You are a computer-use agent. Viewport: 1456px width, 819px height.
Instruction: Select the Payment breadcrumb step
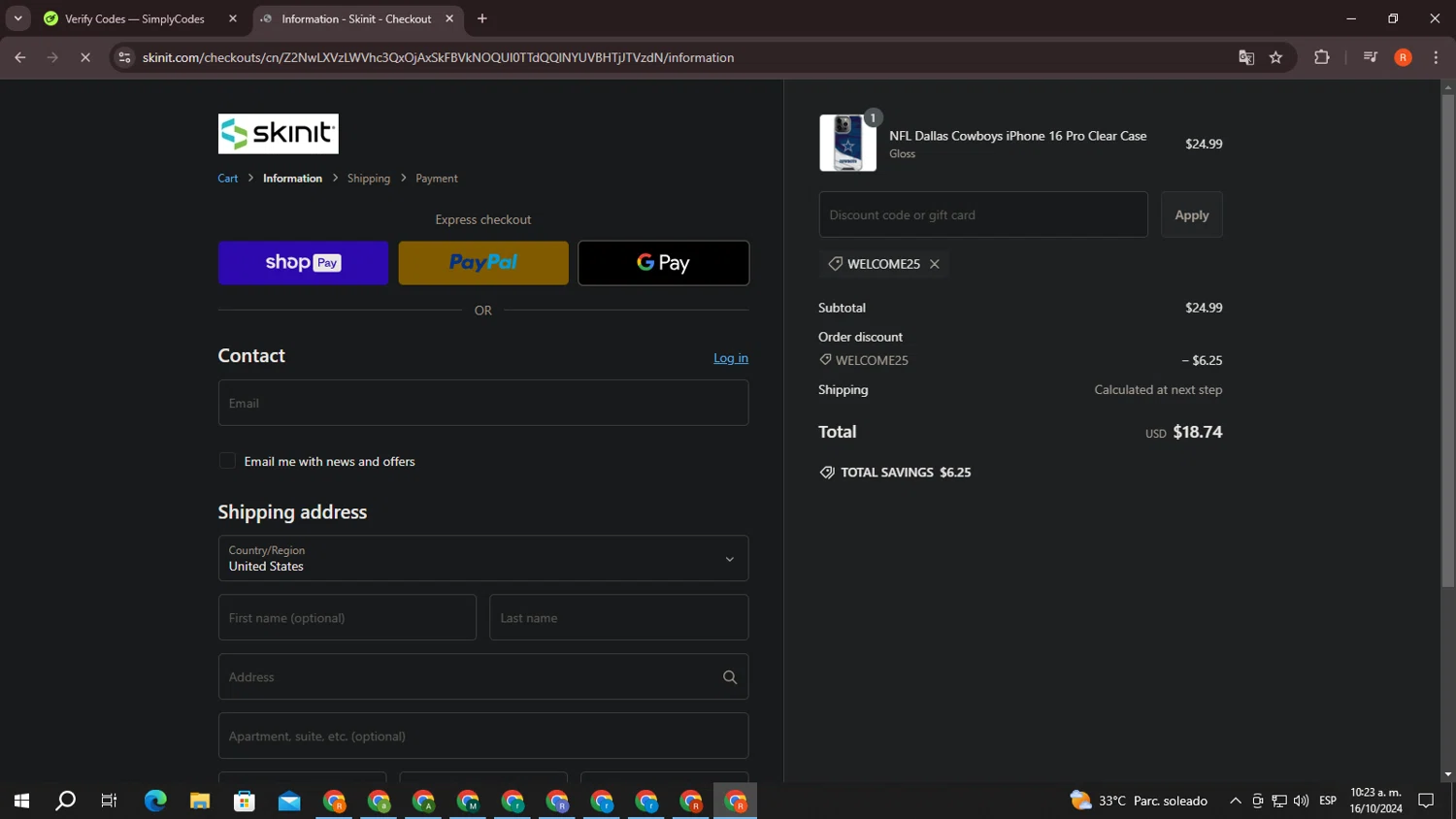[x=437, y=179]
